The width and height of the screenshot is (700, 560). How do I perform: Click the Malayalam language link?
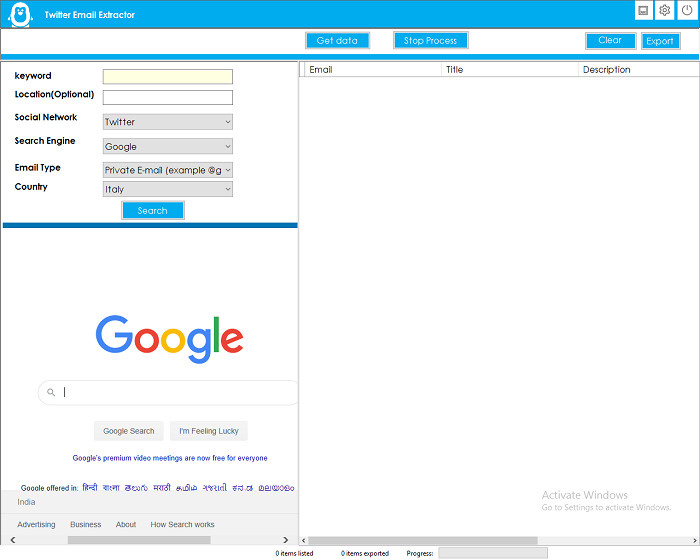(x=276, y=488)
